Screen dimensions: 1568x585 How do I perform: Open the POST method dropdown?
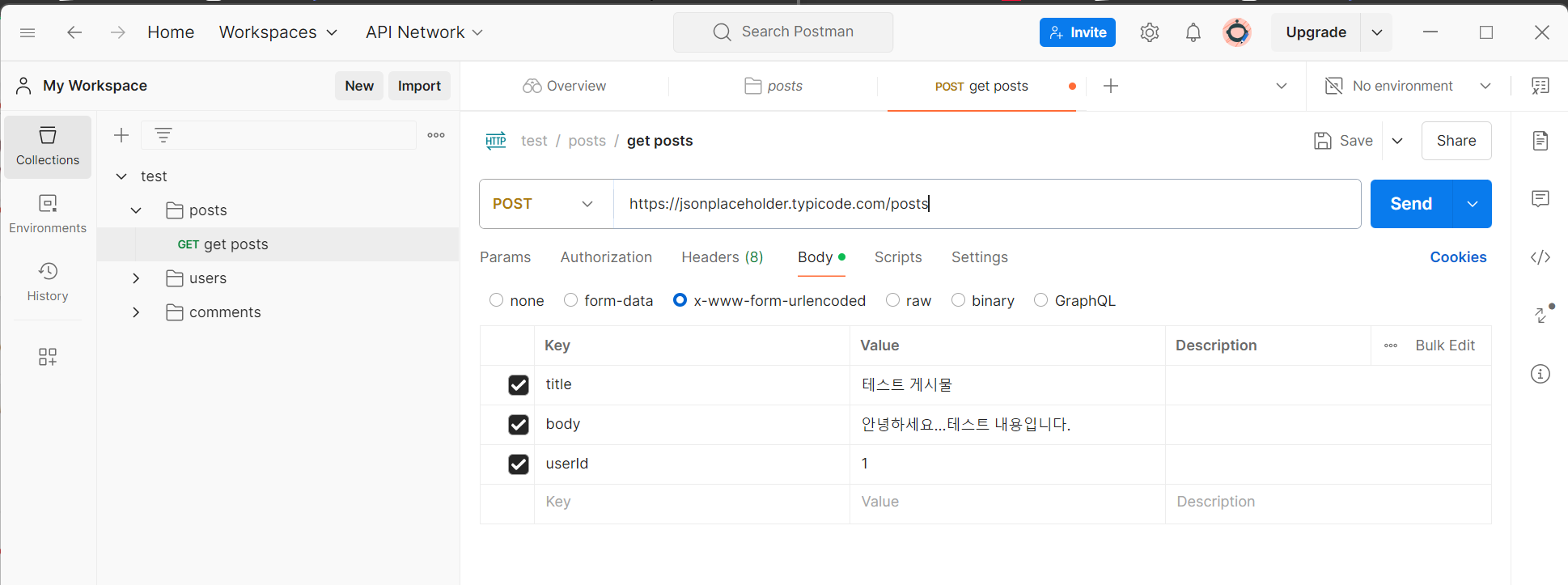coord(546,204)
